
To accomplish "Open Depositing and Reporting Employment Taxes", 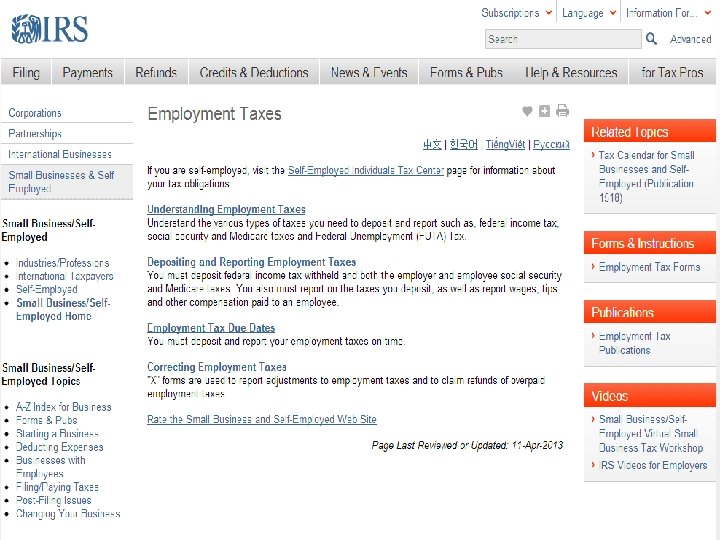I will (251, 262).
